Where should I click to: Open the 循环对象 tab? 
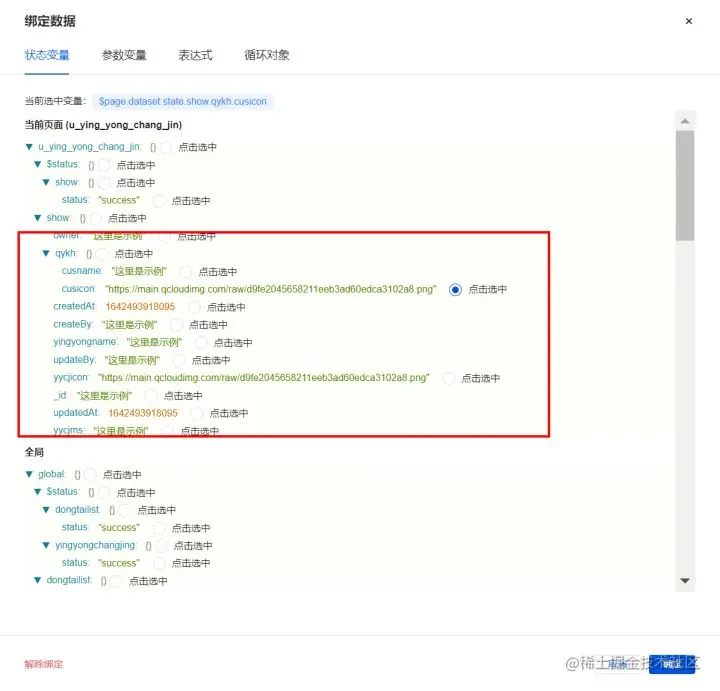(x=266, y=55)
